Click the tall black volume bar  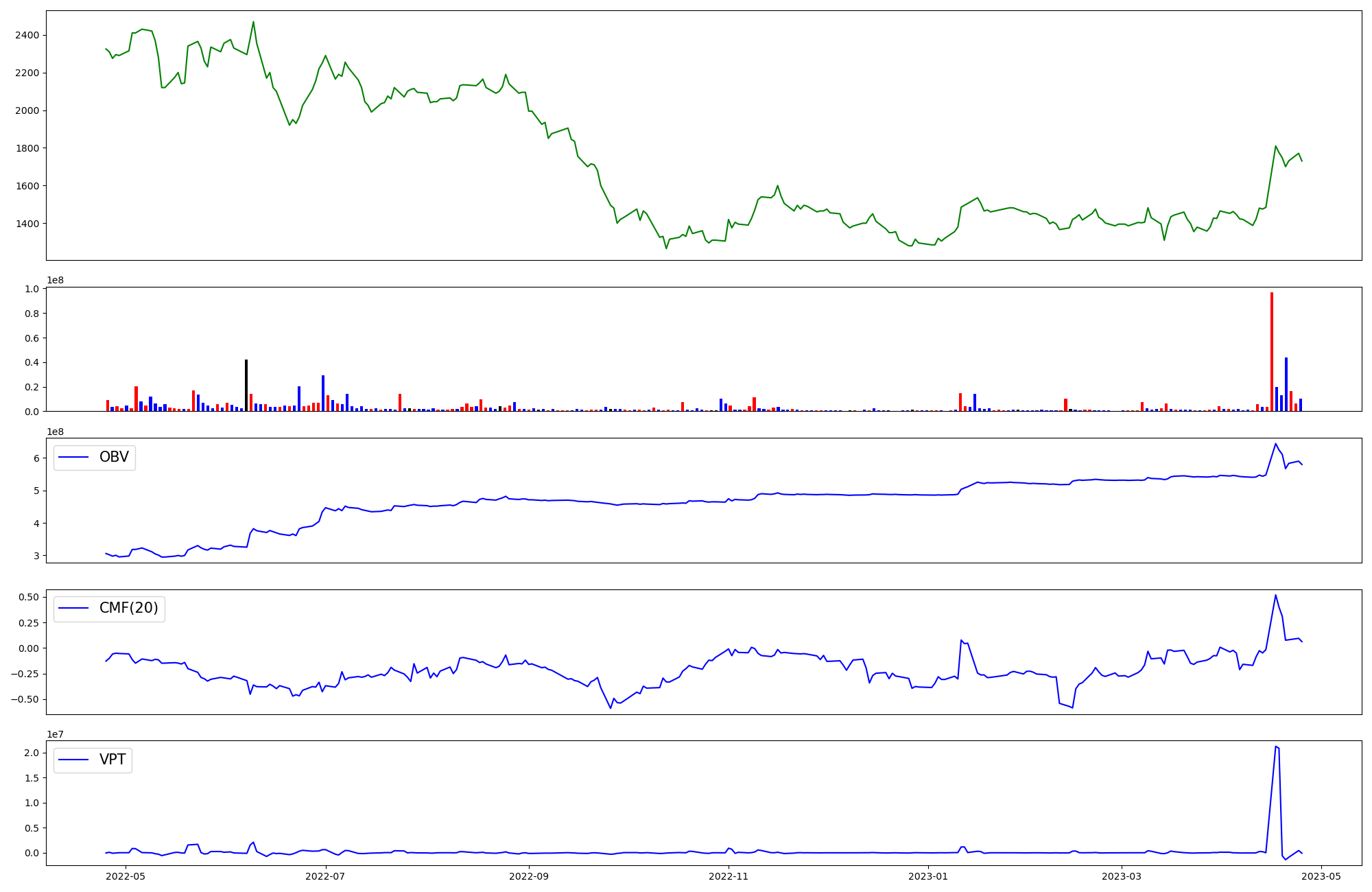tap(246, 386)
